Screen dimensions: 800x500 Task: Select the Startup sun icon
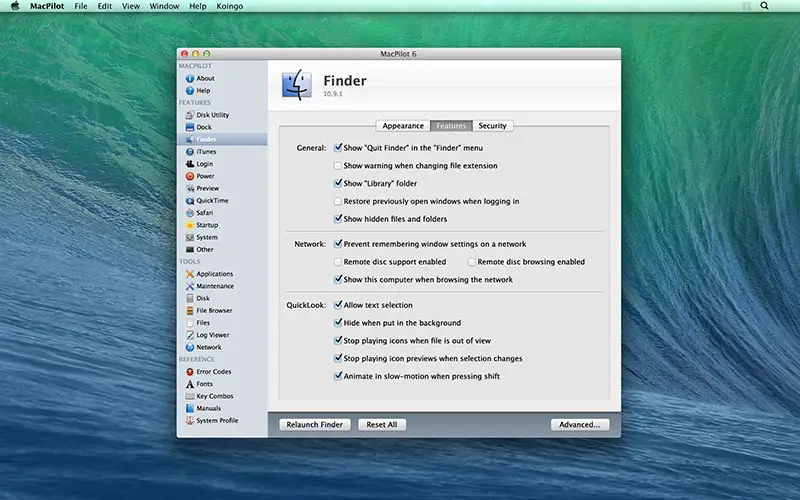pyautogui.click(x=190, y=226)
